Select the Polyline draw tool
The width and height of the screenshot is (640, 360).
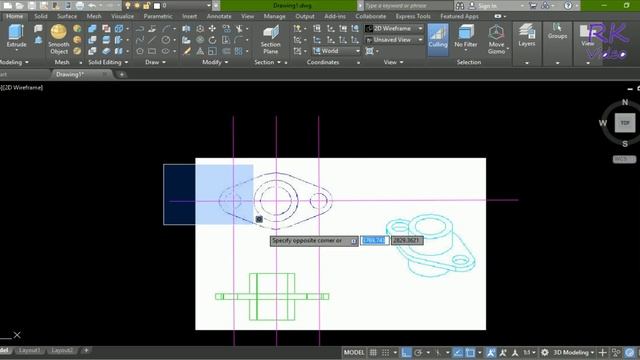pyautogui.click(x=140, y=29)
